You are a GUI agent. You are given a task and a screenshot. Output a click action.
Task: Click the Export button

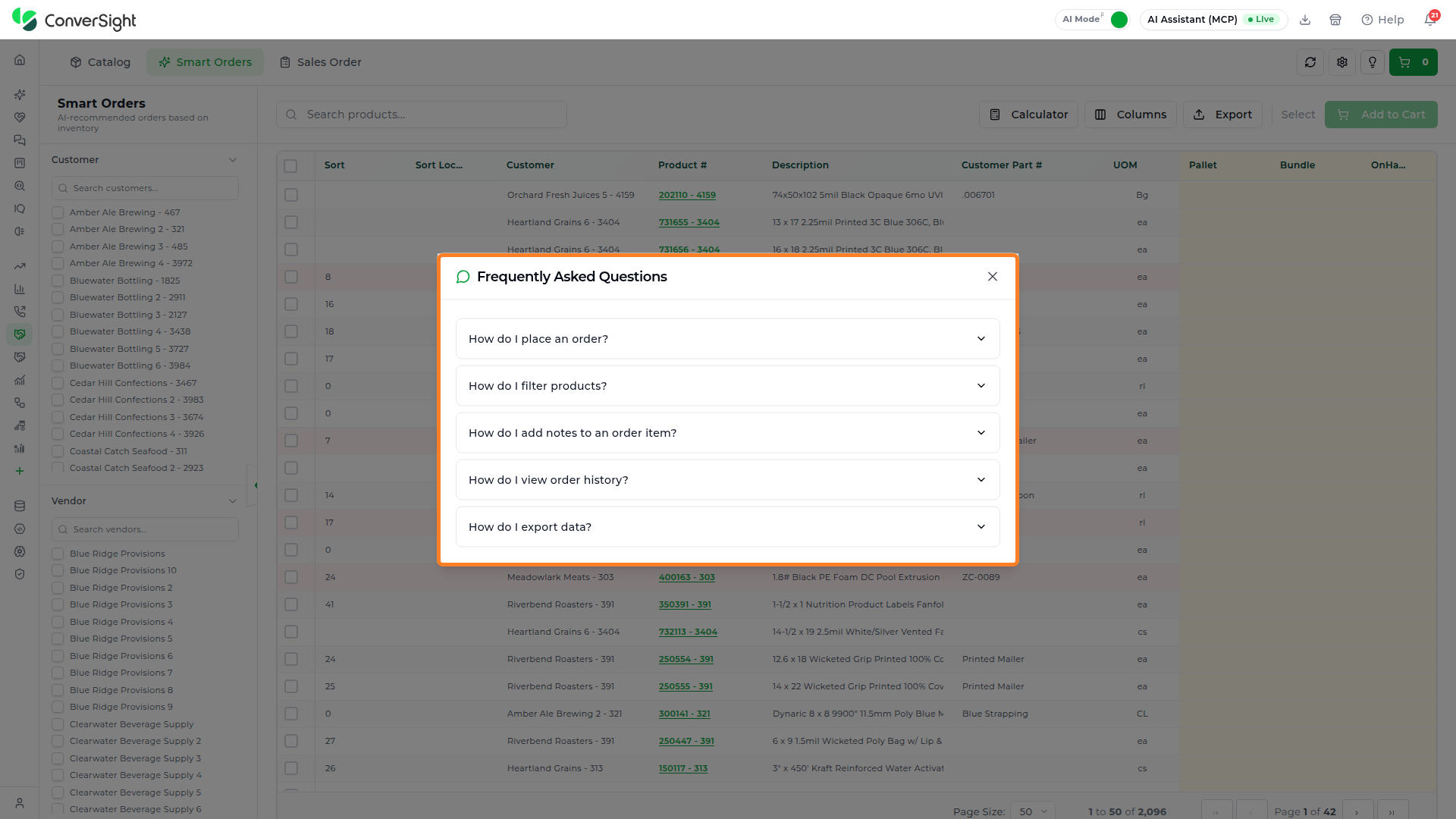pyautogui.click(x=1222, y=115)
